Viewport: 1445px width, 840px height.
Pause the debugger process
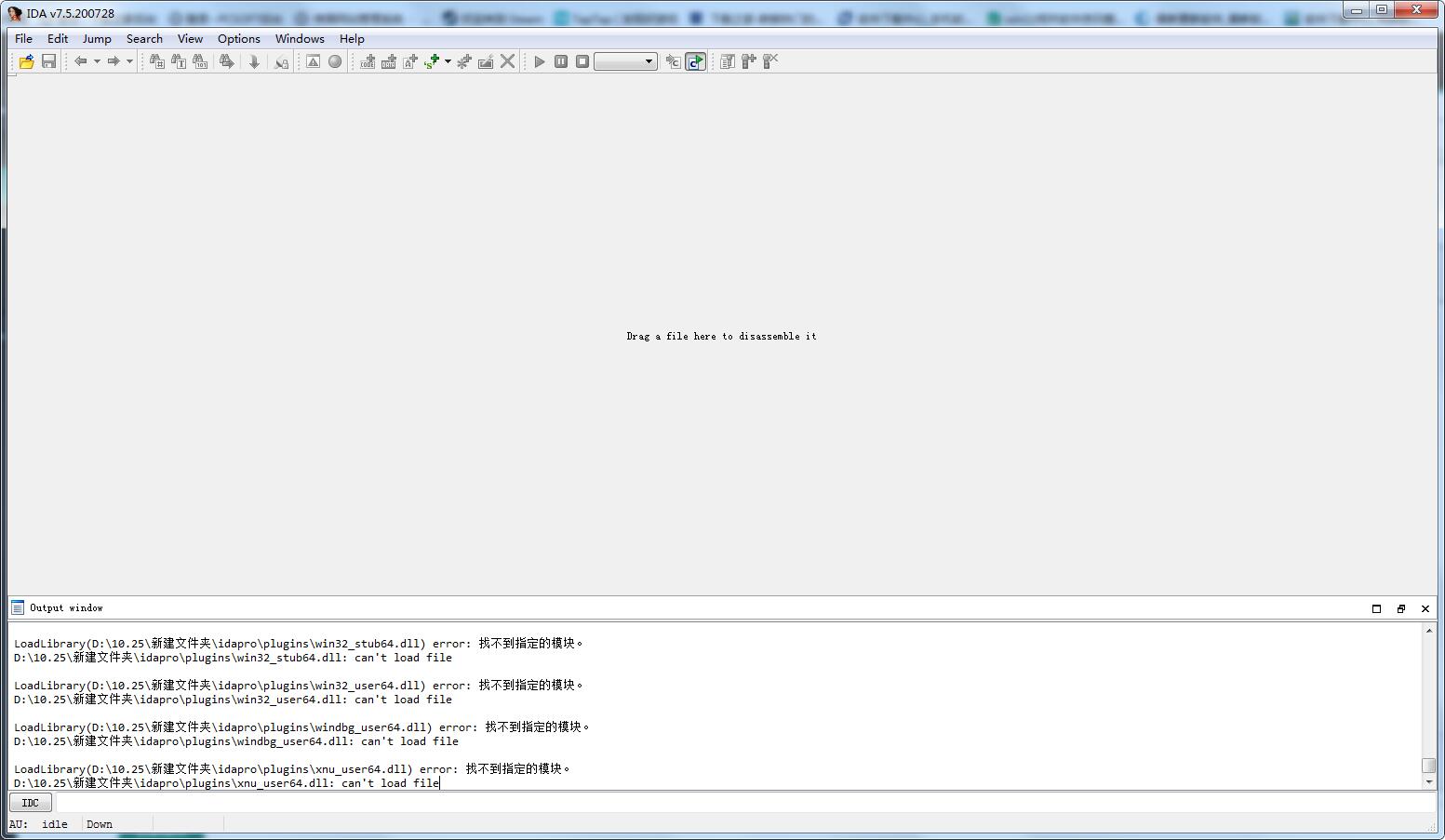pyautogui.click(x=561, y=61)
